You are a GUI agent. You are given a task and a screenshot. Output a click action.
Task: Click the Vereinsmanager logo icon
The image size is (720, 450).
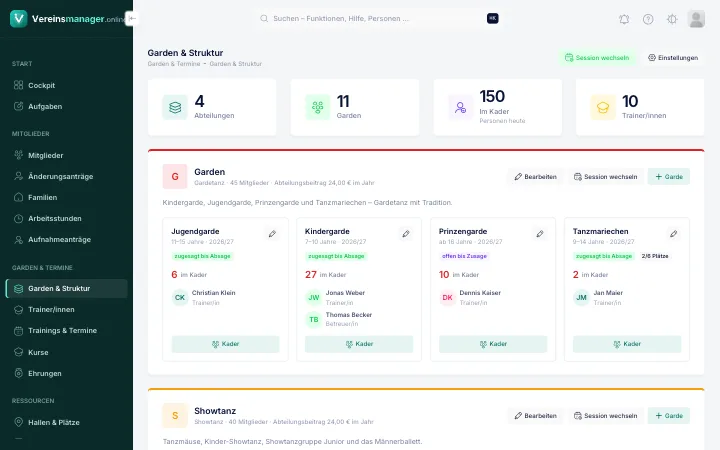18,18
